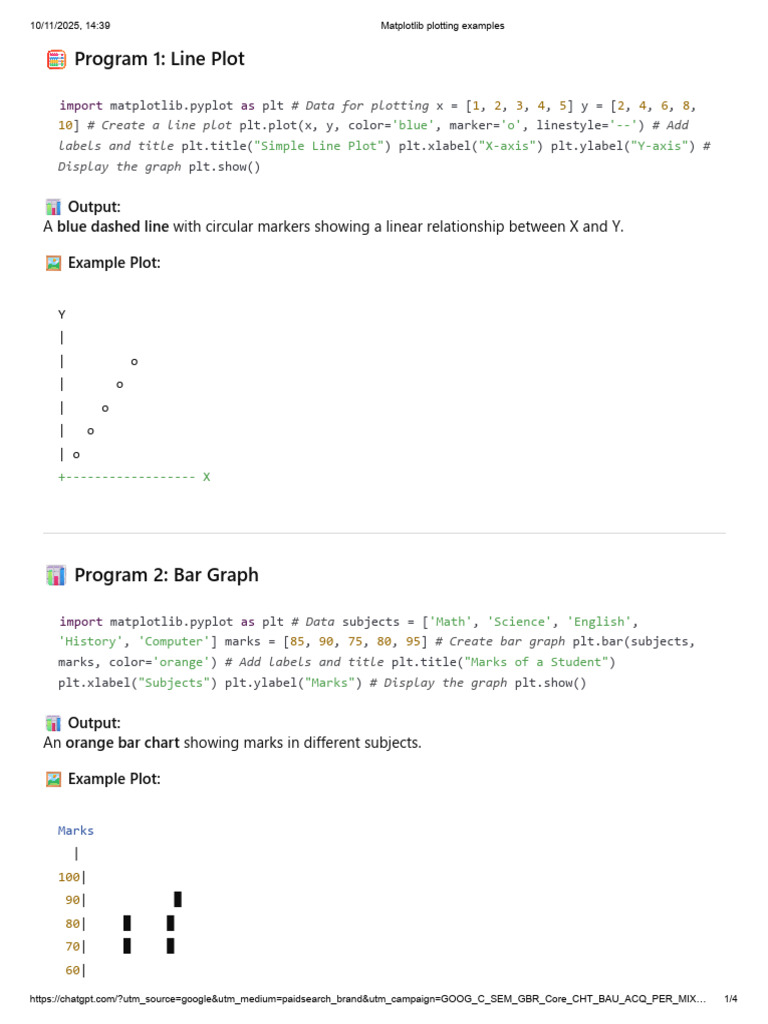
Task: Open the chatgpt.com URL in the footer
Action: click(x=369, y=999)
